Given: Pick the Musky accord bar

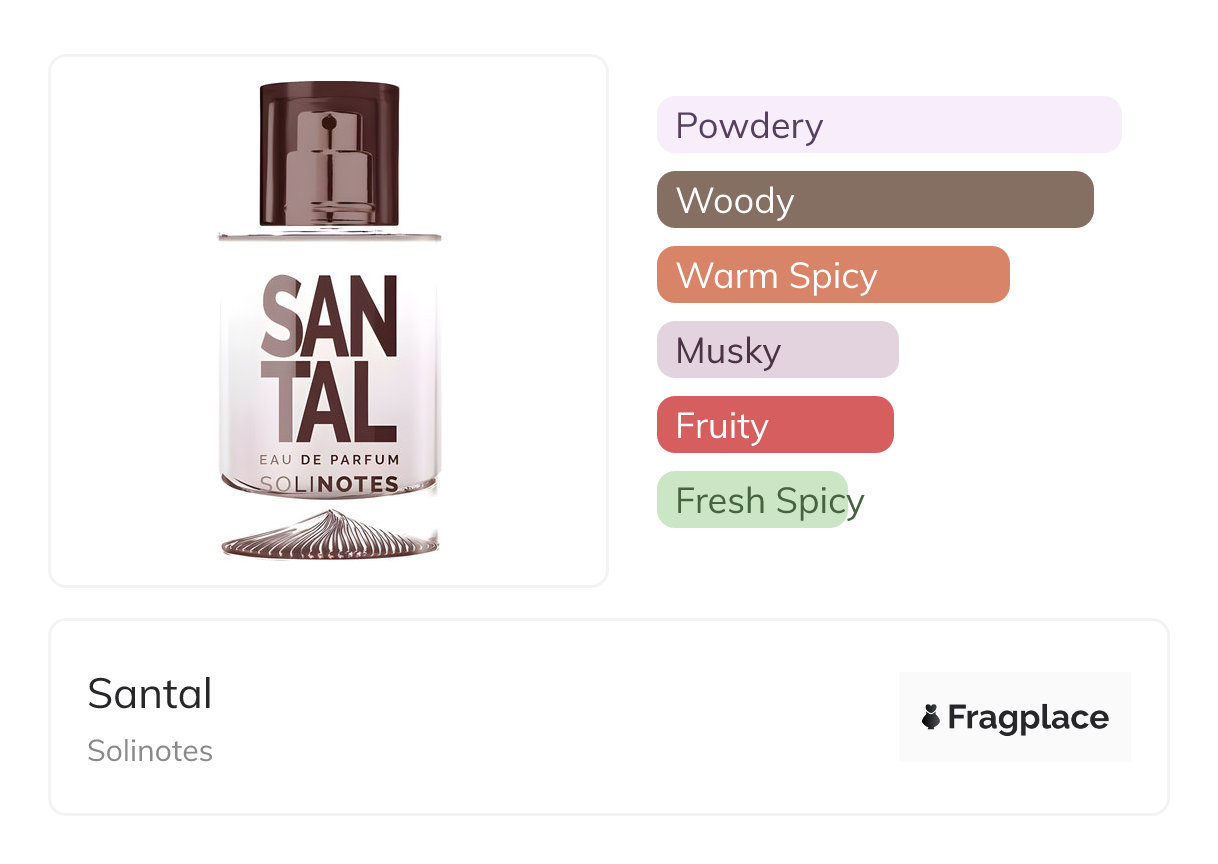Looking at the screenshot, I should 777,350.
